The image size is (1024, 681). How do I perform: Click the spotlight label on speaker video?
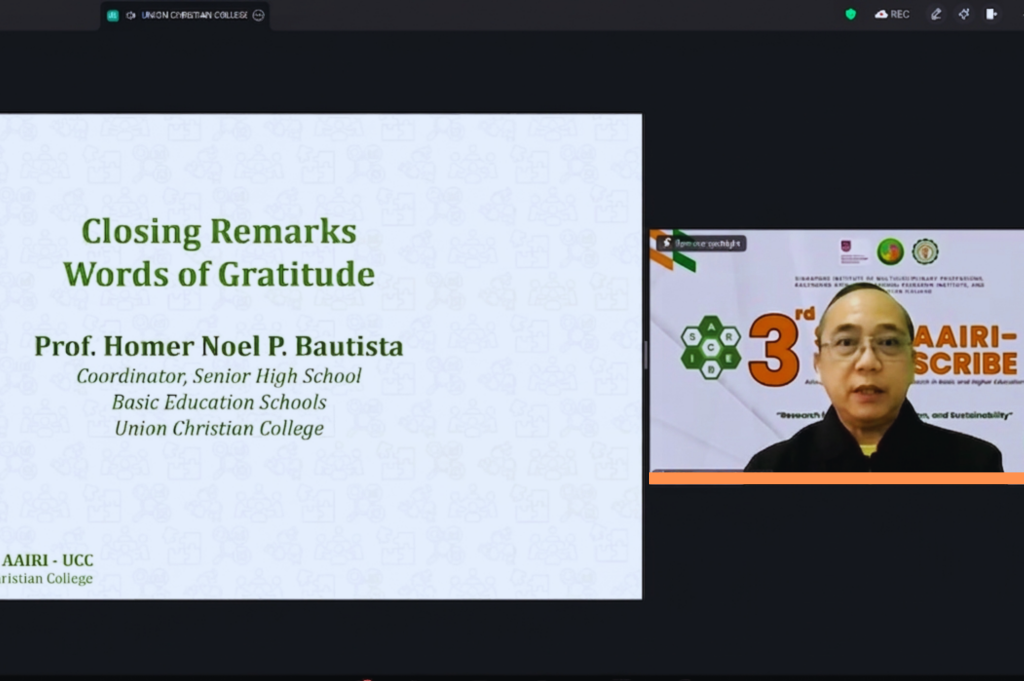pyautogui.click(x=701, y=243)
